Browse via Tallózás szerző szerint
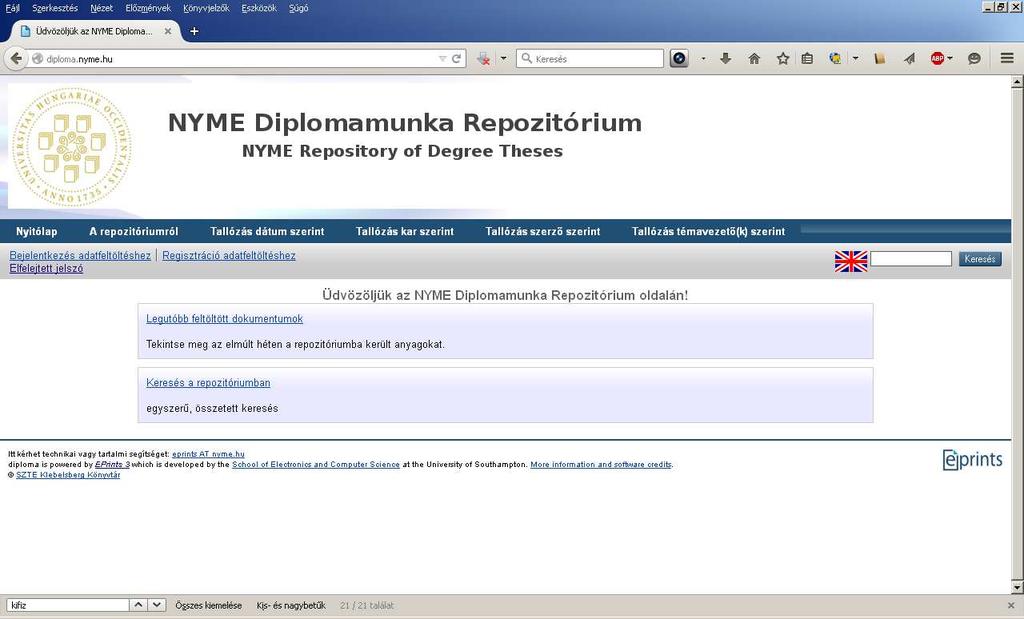The image size is (1024, 619). tap(543, 231)
